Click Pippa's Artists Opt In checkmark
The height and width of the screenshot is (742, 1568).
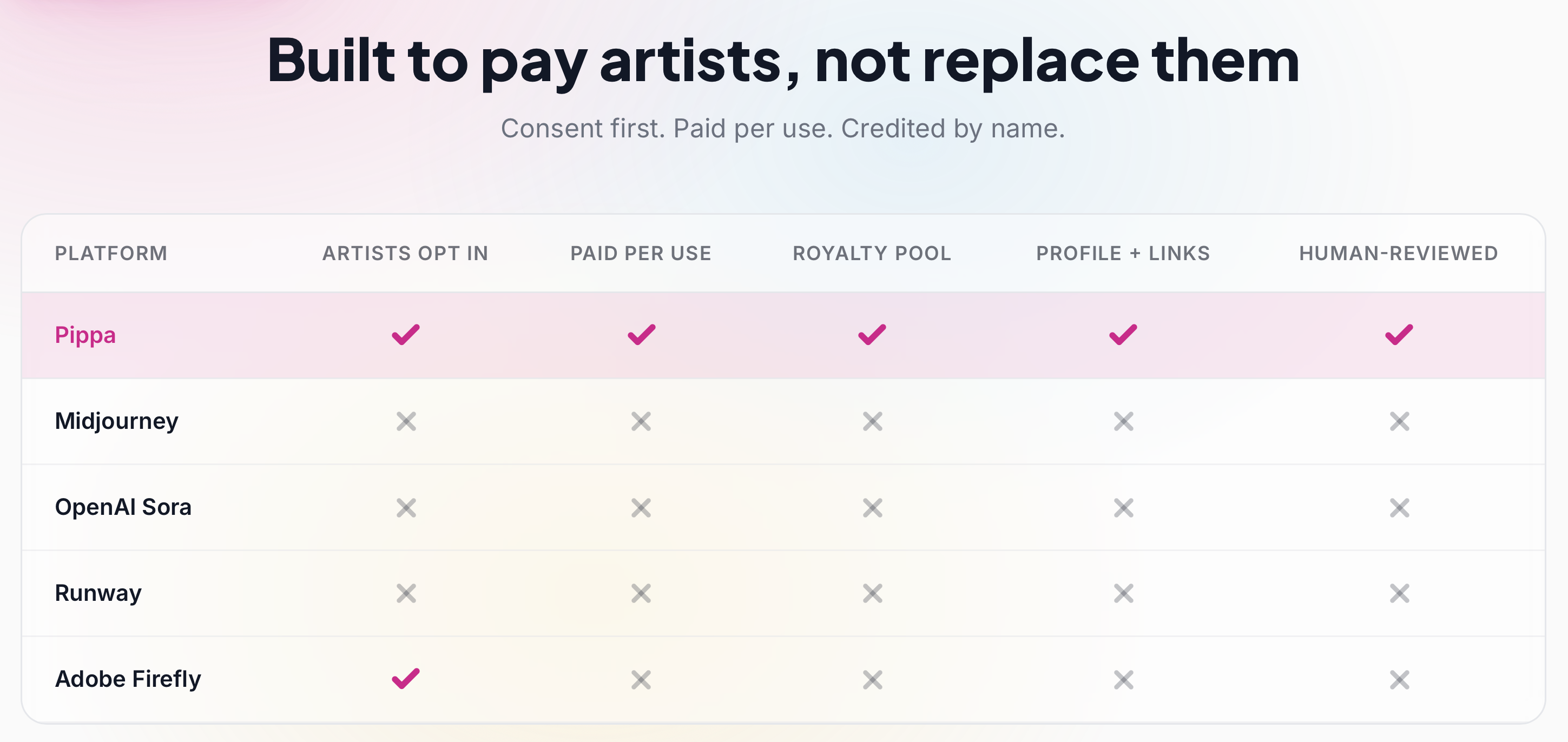[405, 335]
